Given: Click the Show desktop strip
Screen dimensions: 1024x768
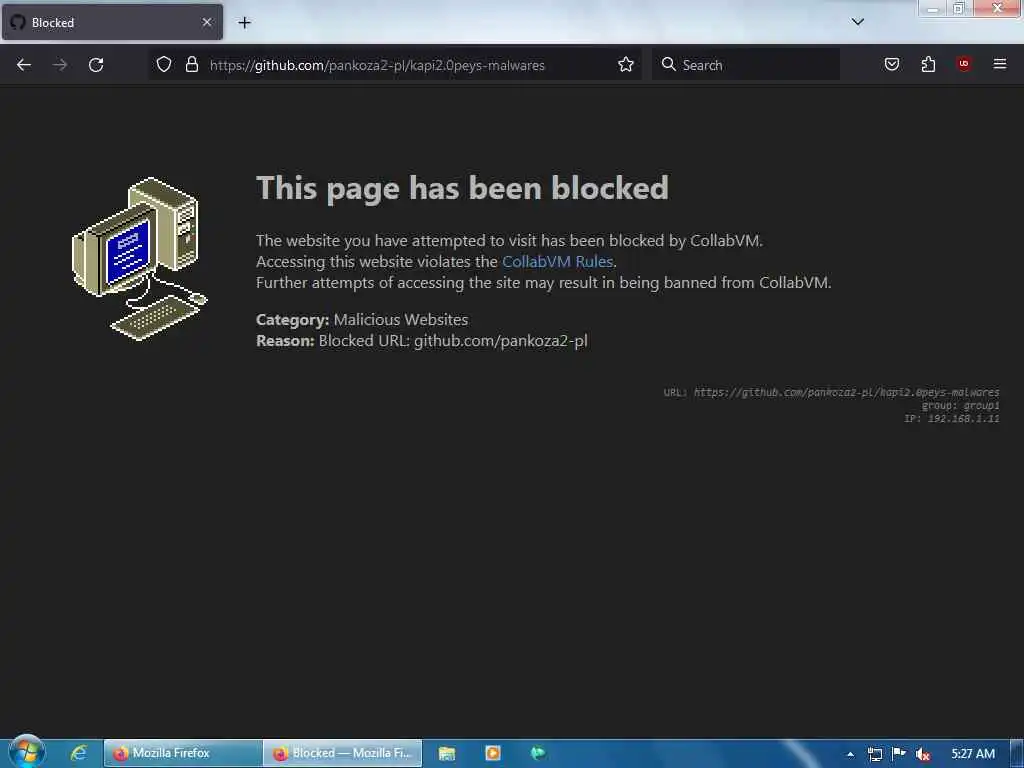Looking at the screenshot, I should [1017, 754].
